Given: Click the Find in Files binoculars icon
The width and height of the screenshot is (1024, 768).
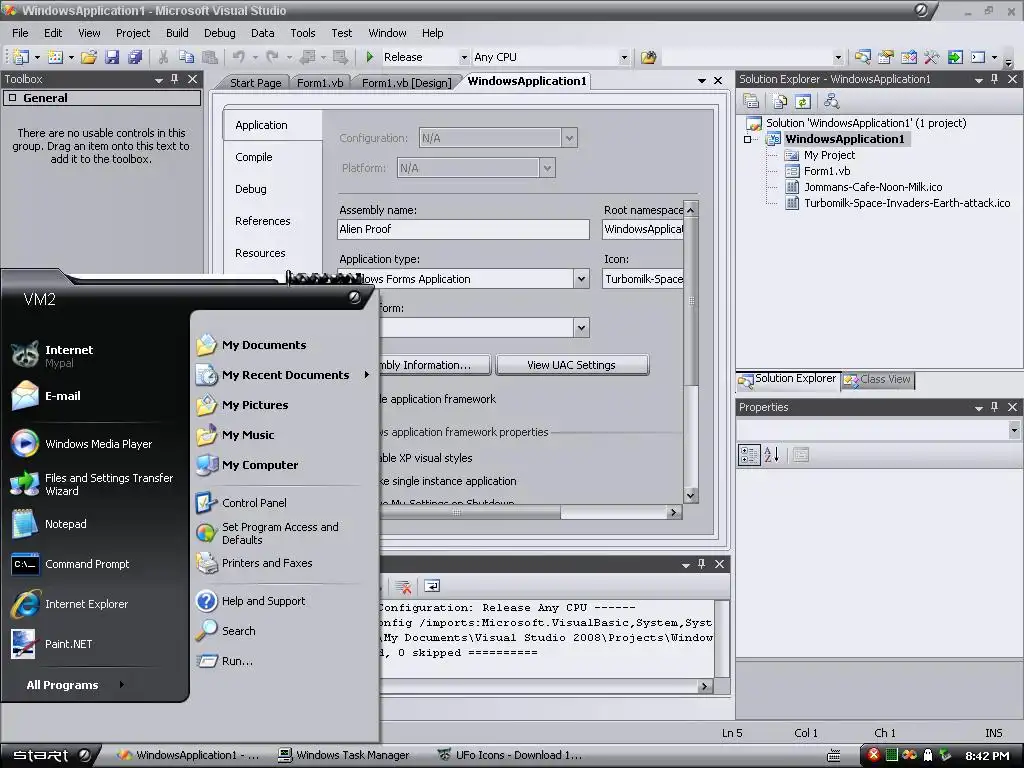Looking at the screenshot, I should coord(648,57).
